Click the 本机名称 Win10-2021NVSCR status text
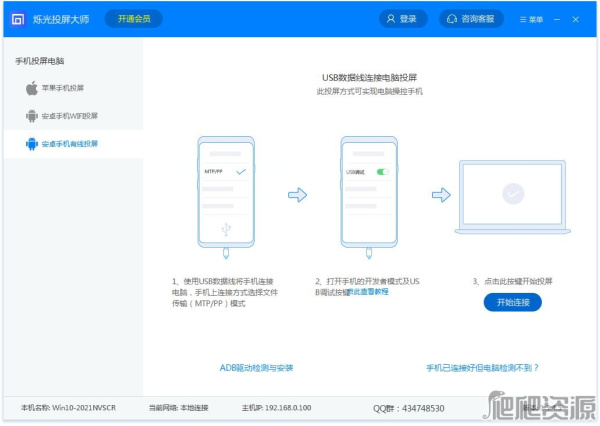 pos(68,408)
